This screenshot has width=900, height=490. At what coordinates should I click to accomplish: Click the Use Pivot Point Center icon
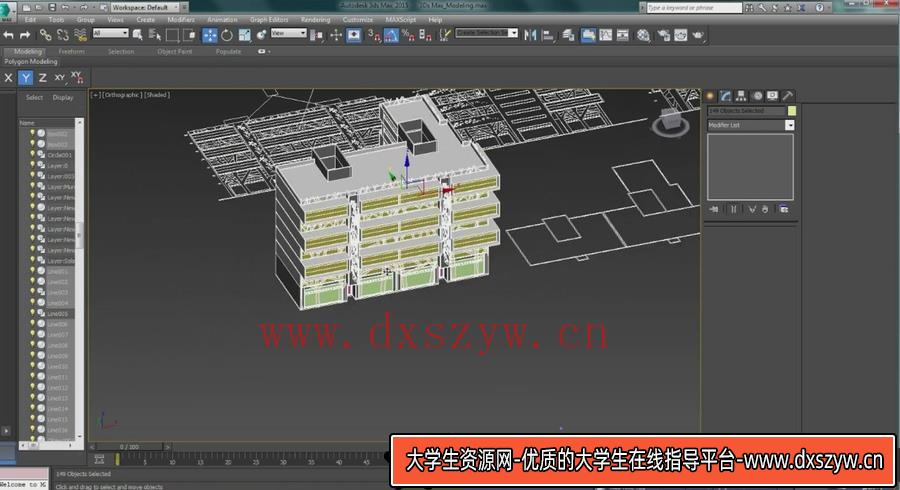click(x=316, y=36)
